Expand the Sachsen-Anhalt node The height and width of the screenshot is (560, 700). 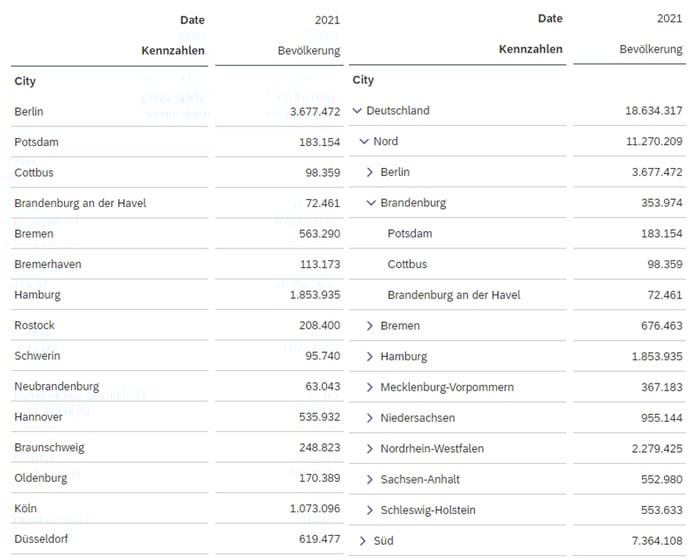(x=370, y=479)
